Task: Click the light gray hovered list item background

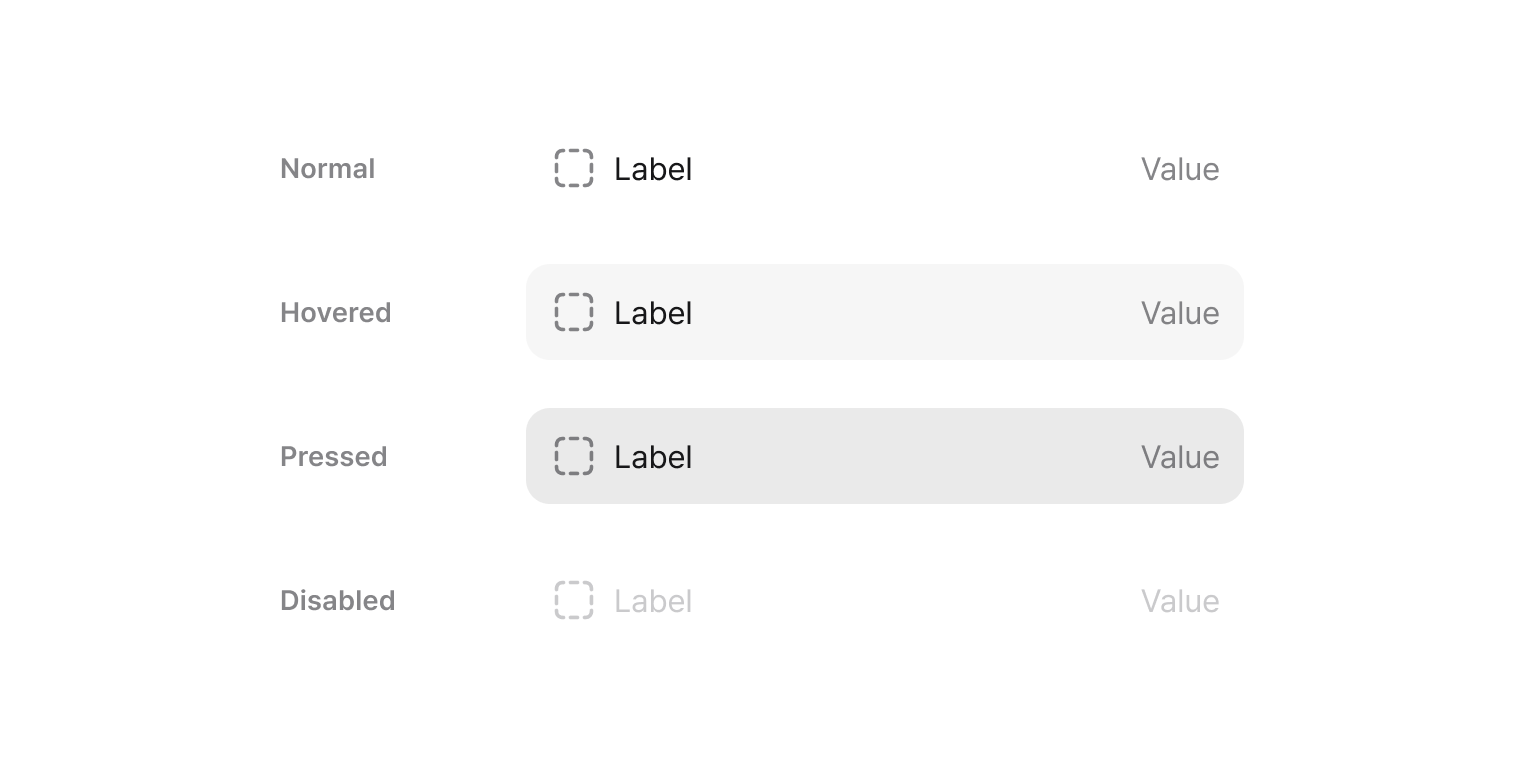Action: (900, 312)
